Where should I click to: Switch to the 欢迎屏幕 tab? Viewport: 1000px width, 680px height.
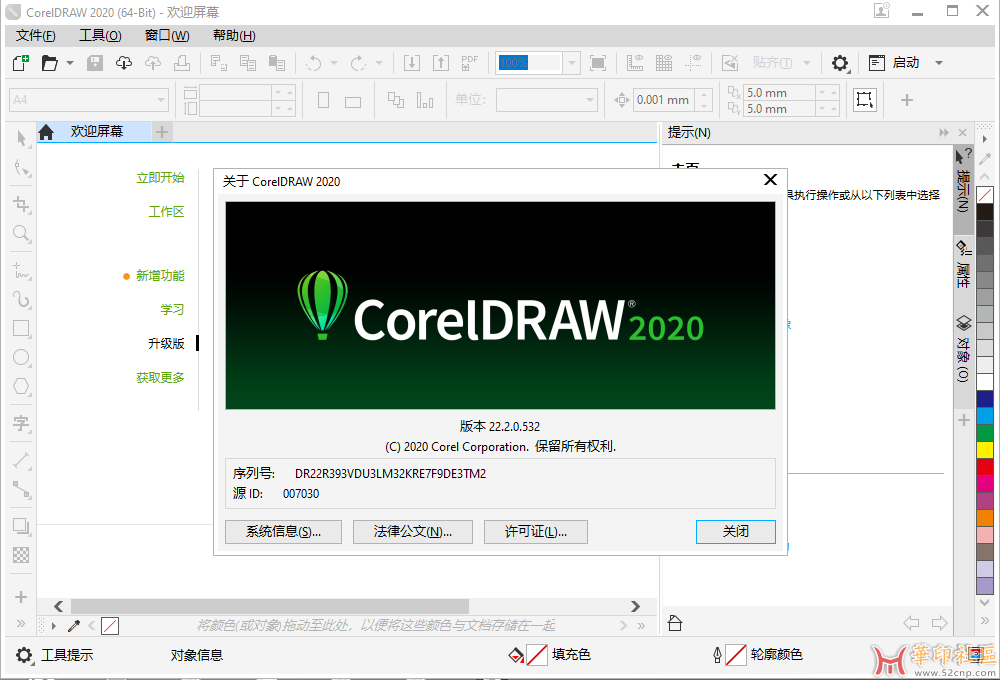(96, 131)
